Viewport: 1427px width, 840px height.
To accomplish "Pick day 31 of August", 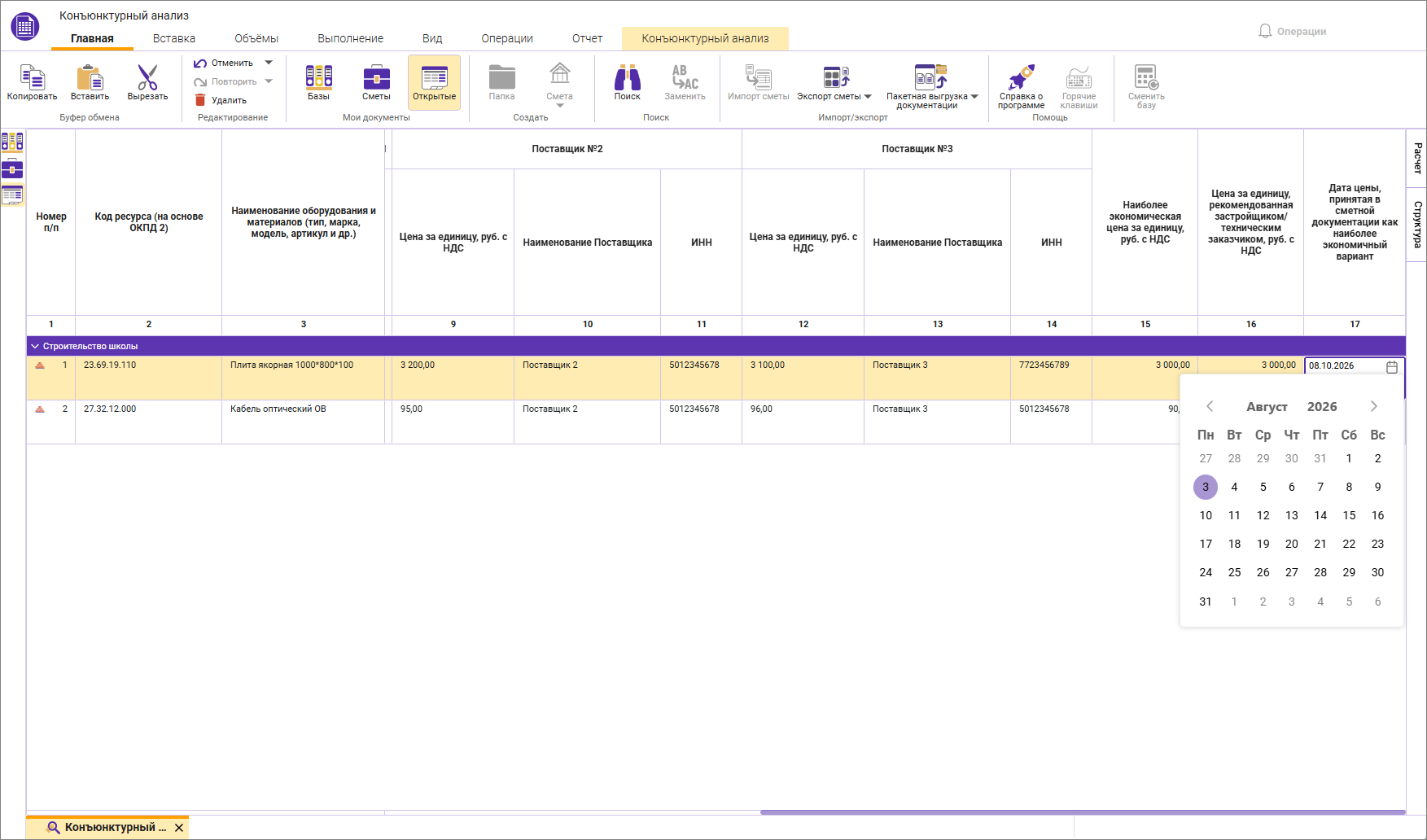I will tap(1206, 602).
